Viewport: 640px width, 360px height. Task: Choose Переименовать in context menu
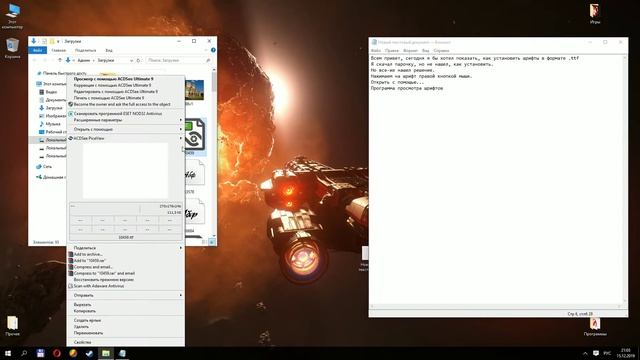pyautogui.click(x=126, y=333)
